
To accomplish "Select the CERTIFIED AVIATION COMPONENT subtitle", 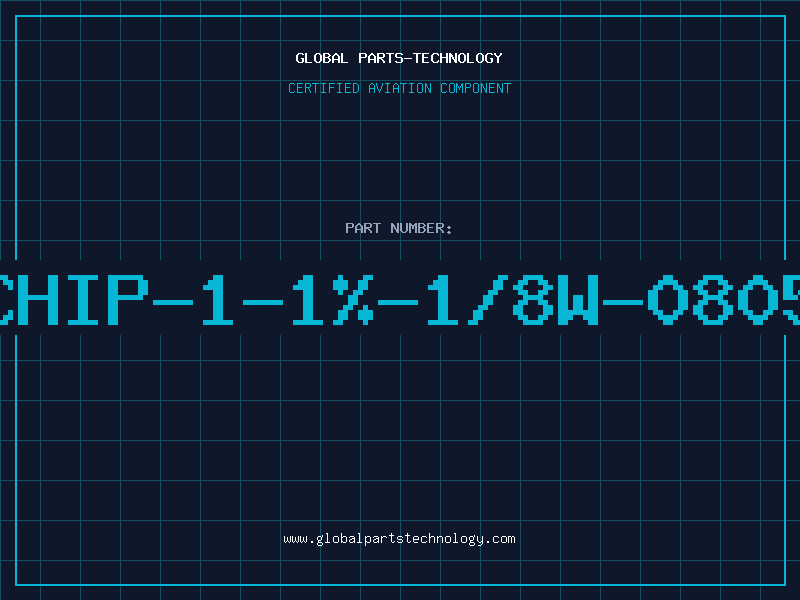I will 399,88.
